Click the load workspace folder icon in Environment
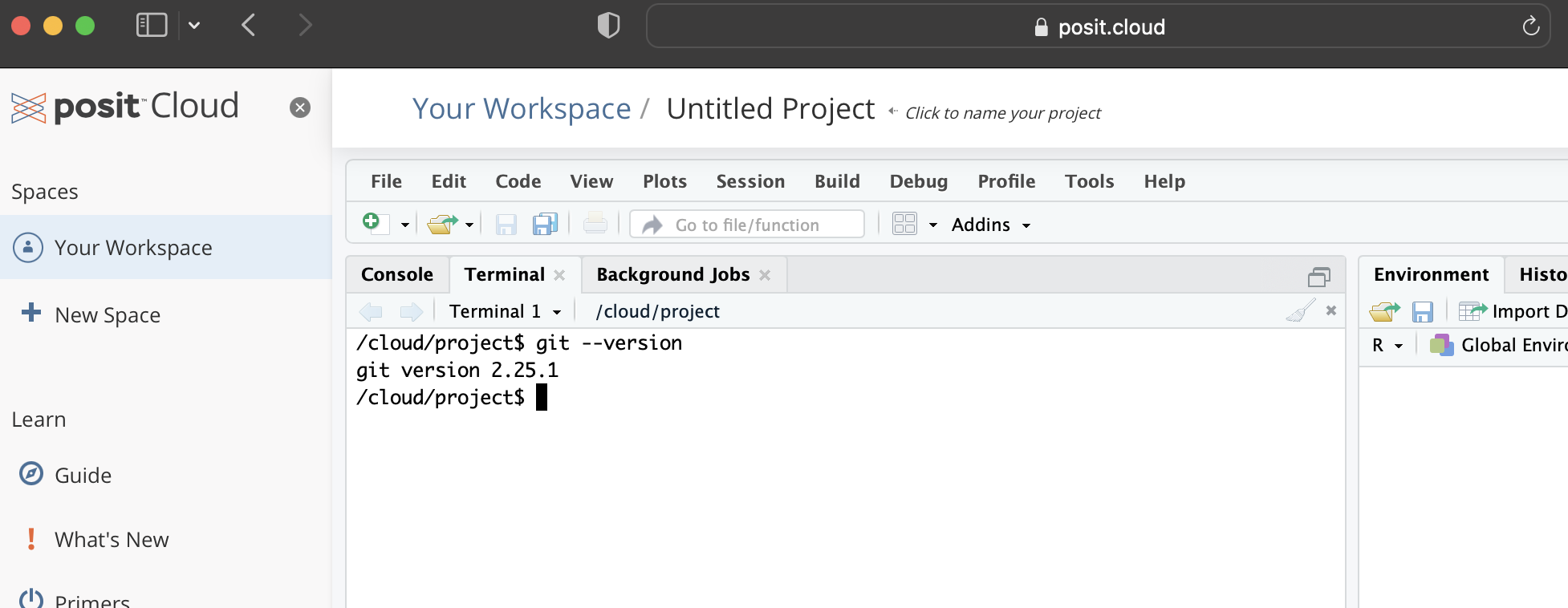1568x608 pixels. coord(1384,311)
